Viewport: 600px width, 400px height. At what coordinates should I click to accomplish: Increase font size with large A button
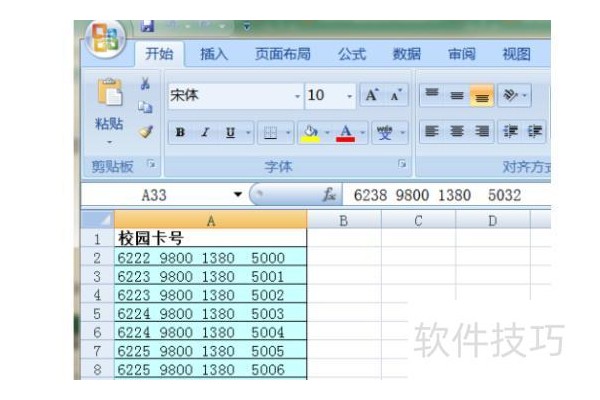click(372, 95)
